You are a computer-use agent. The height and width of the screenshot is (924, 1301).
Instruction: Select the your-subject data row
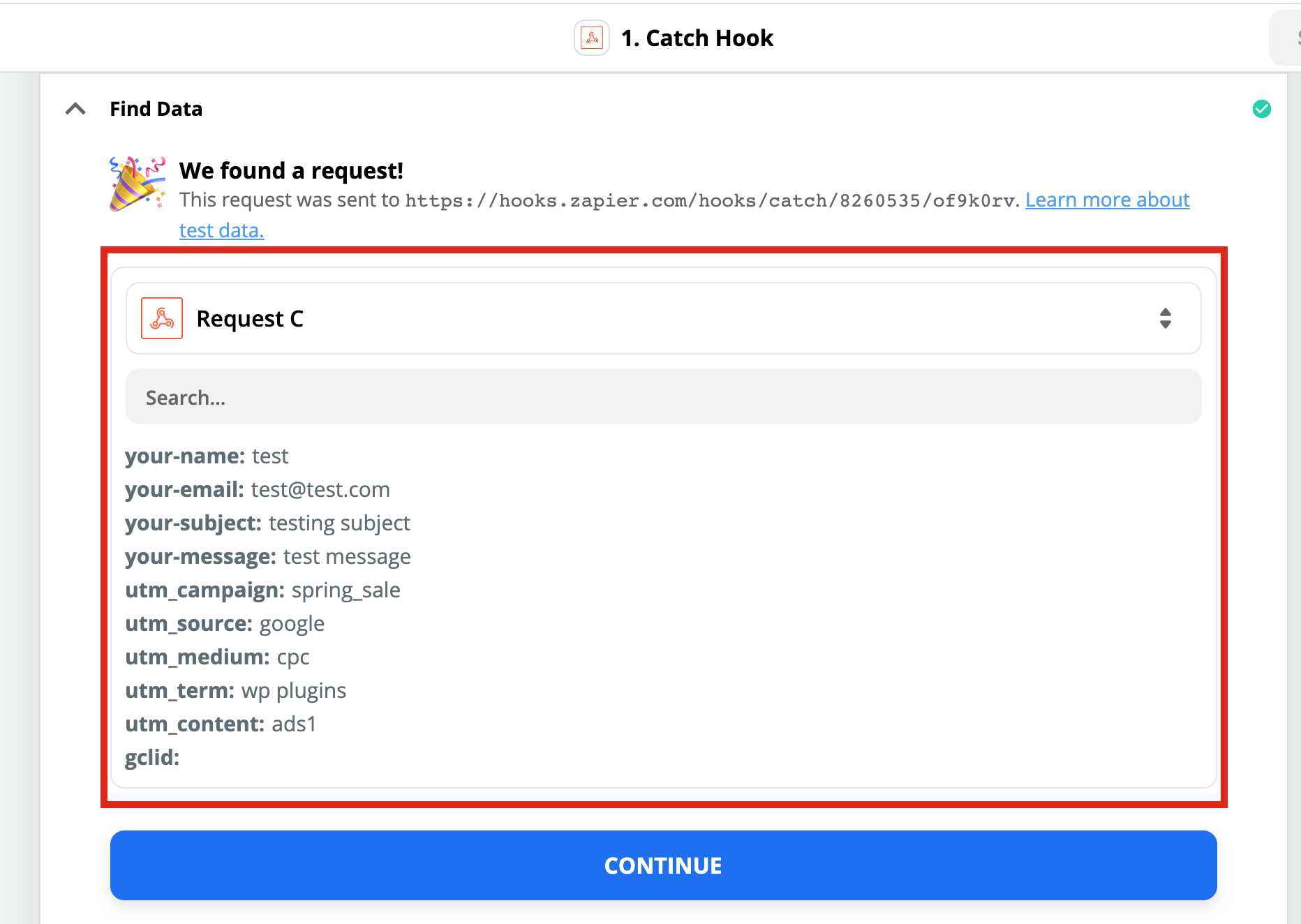click(x=267, y=523)
